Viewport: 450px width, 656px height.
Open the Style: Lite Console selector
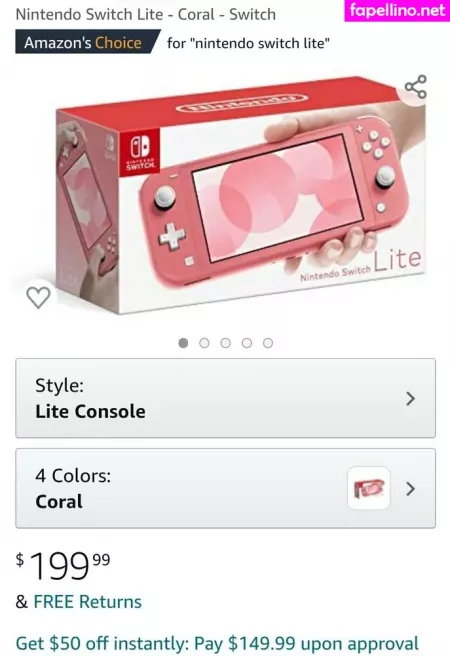tap(225, 398)
